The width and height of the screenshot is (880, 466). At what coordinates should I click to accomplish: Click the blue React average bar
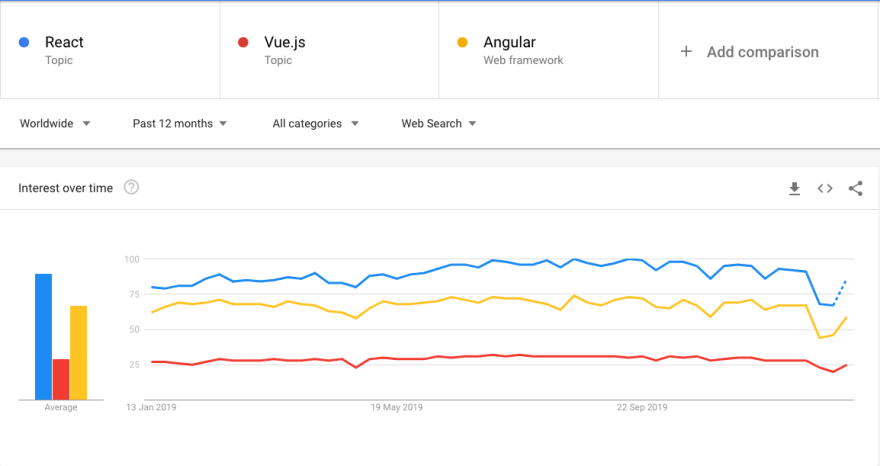coord(43,336)
